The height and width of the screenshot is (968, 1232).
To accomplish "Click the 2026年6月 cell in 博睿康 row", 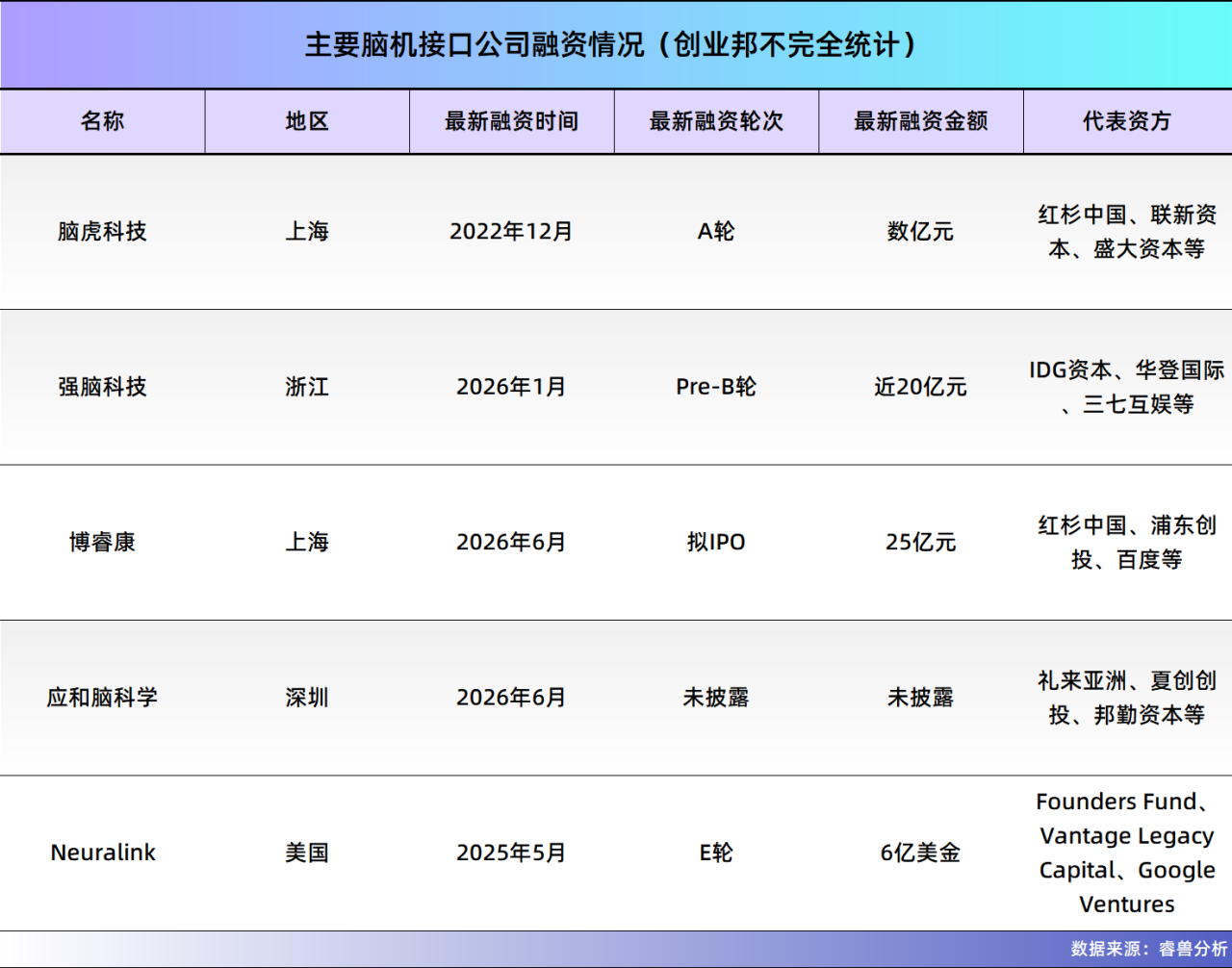I will tap(512, 543).
